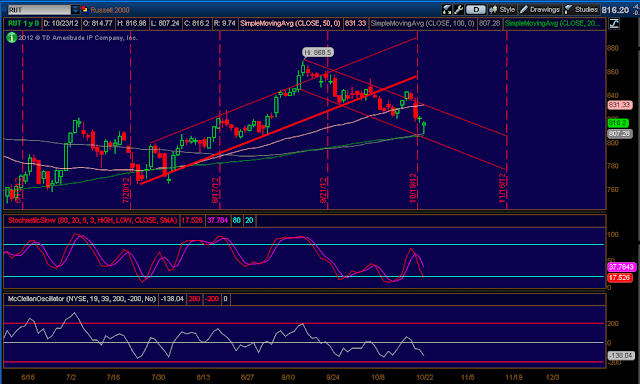
Task: Click the -138.04 McClellan header value
Action: point(172,299)
